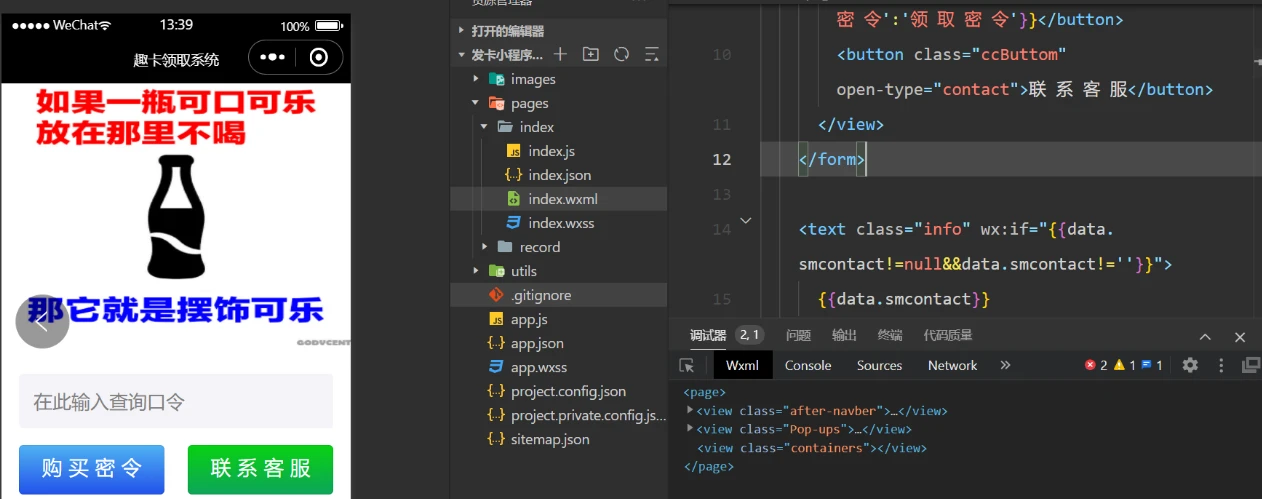Open the 输出 panel tab

pos(845,335)
